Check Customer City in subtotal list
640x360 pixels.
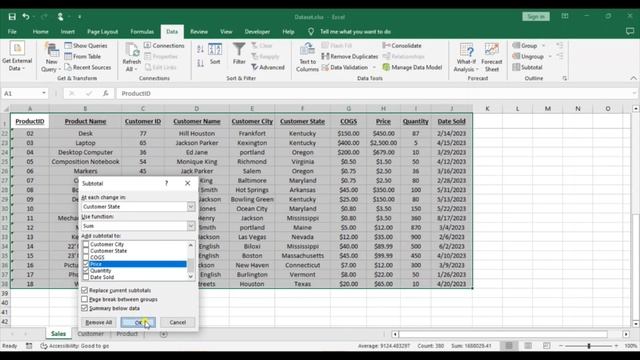[86, 244]
